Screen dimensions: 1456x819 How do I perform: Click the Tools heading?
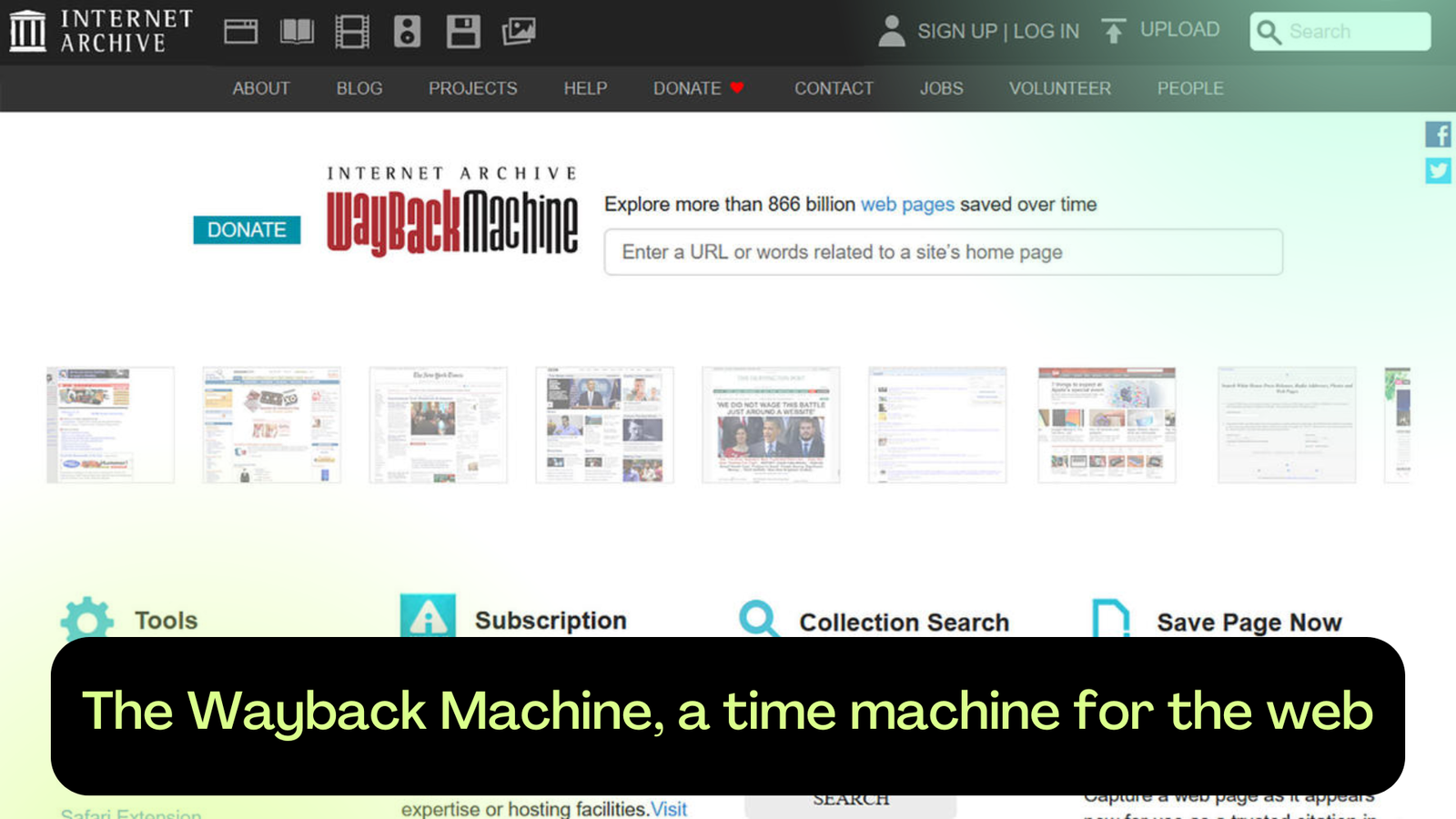pyautogui.click(x=166, y=620)
